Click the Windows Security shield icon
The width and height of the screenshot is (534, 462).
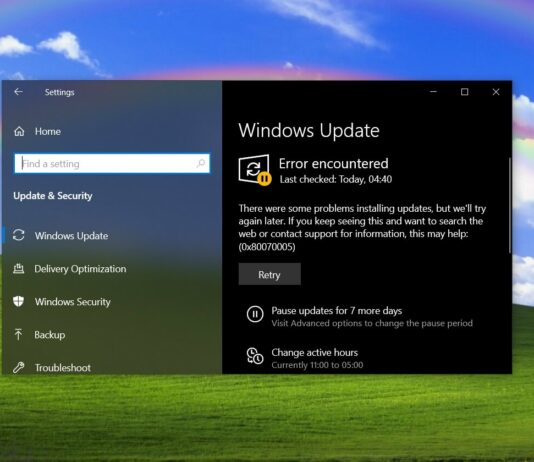[x=18, y=301]
